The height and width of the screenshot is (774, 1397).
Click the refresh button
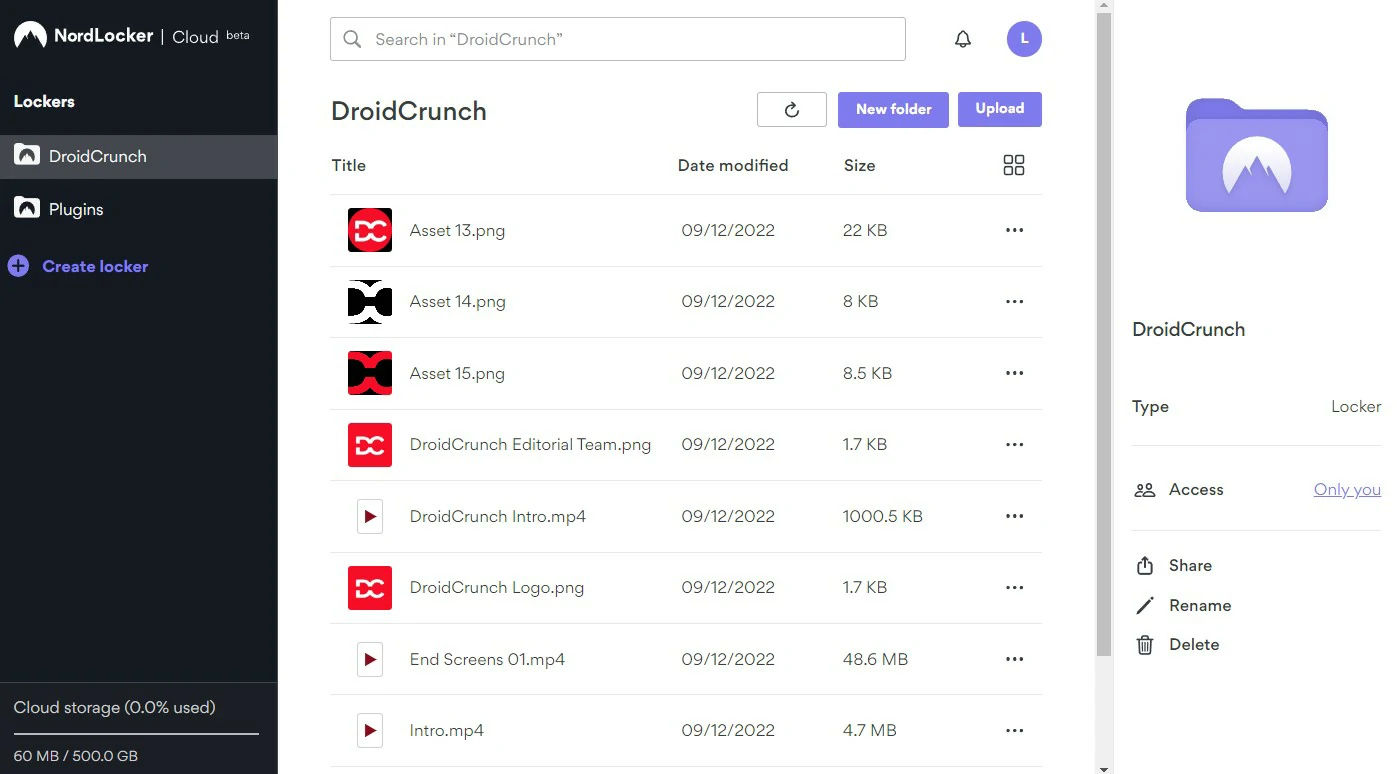tap(792, 109)
